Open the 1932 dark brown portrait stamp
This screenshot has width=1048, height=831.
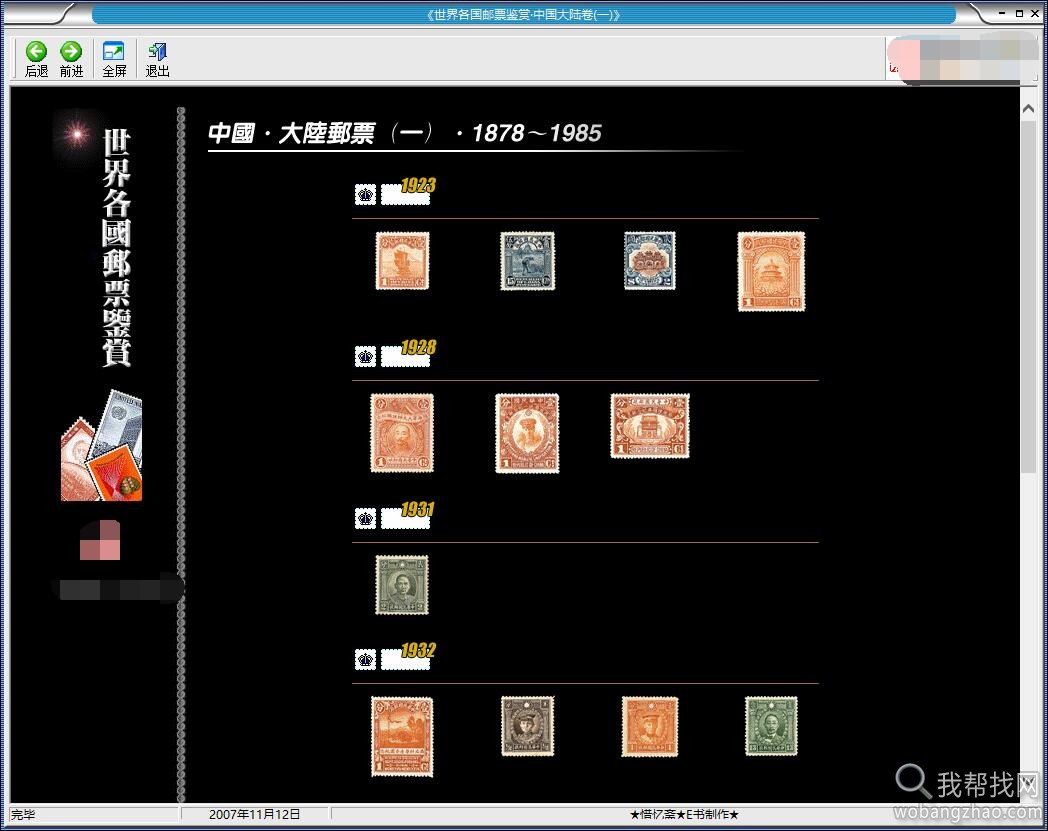(x=527, y=726)
